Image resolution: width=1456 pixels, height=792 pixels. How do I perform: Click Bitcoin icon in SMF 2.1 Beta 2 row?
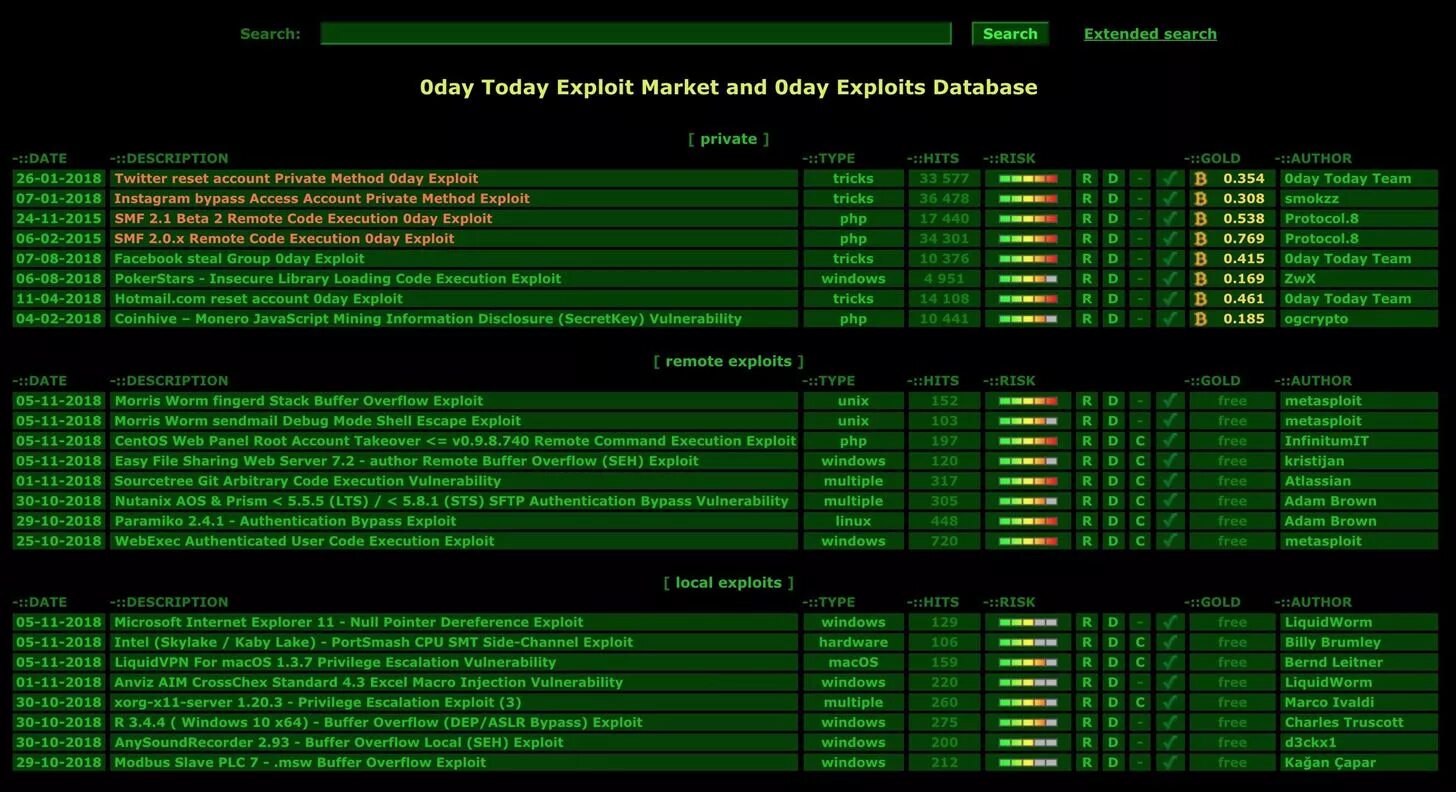1200,219
